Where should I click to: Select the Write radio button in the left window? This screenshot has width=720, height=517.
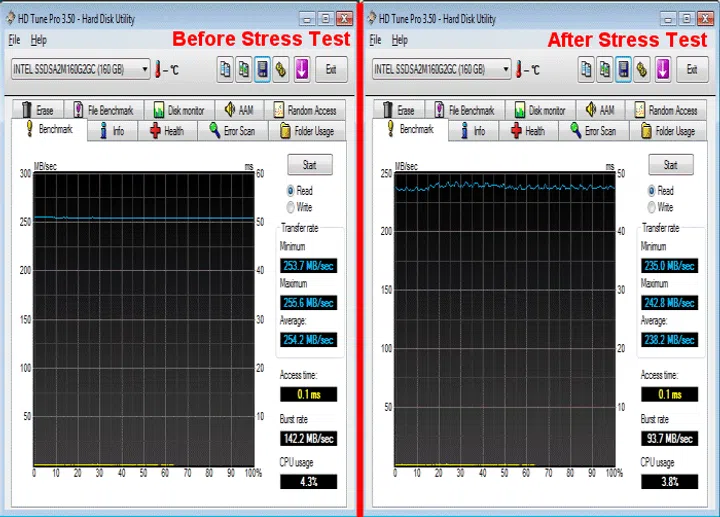pos(292,207)
